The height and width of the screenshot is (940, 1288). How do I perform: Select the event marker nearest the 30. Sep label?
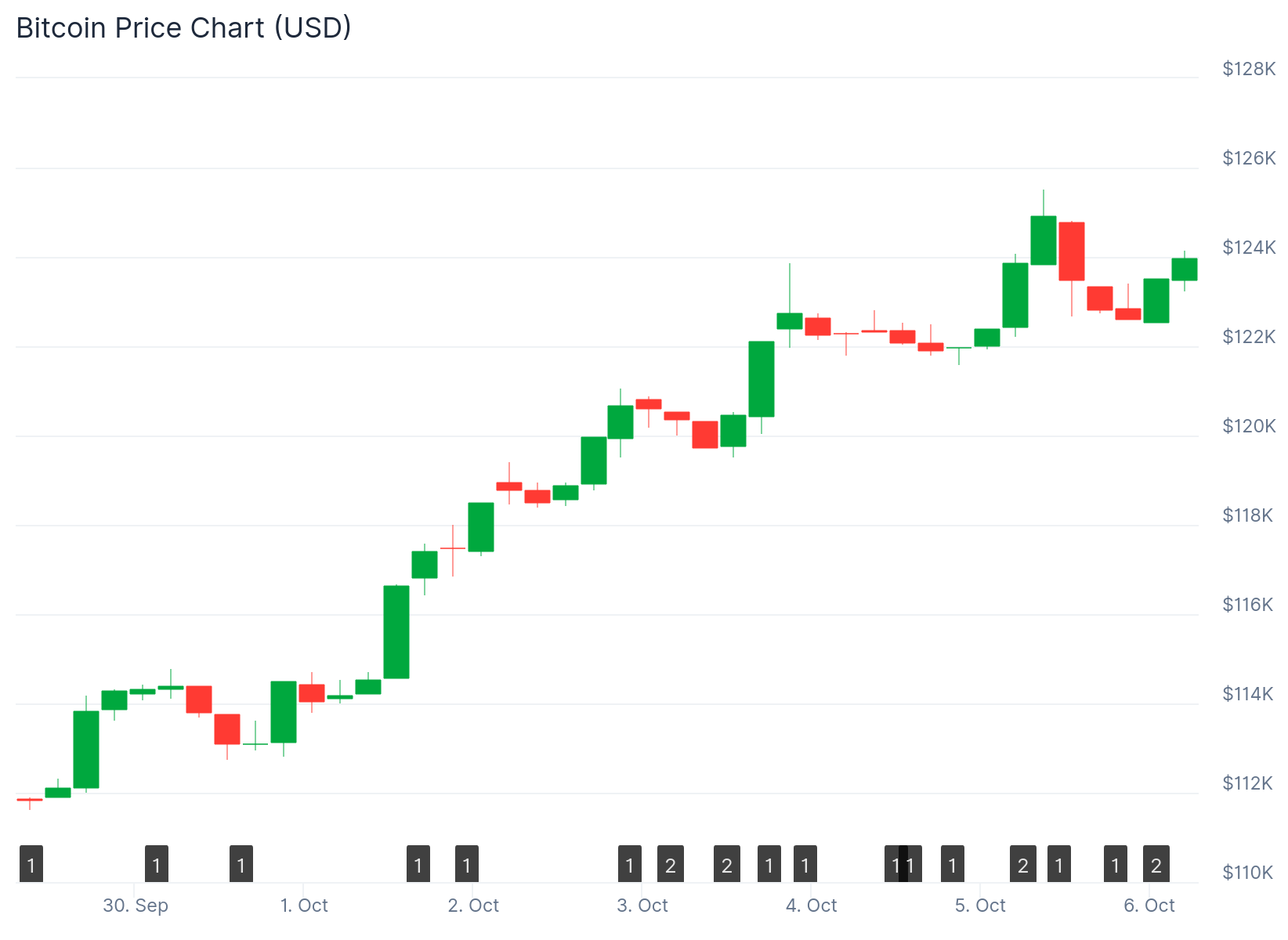point(157,865)
